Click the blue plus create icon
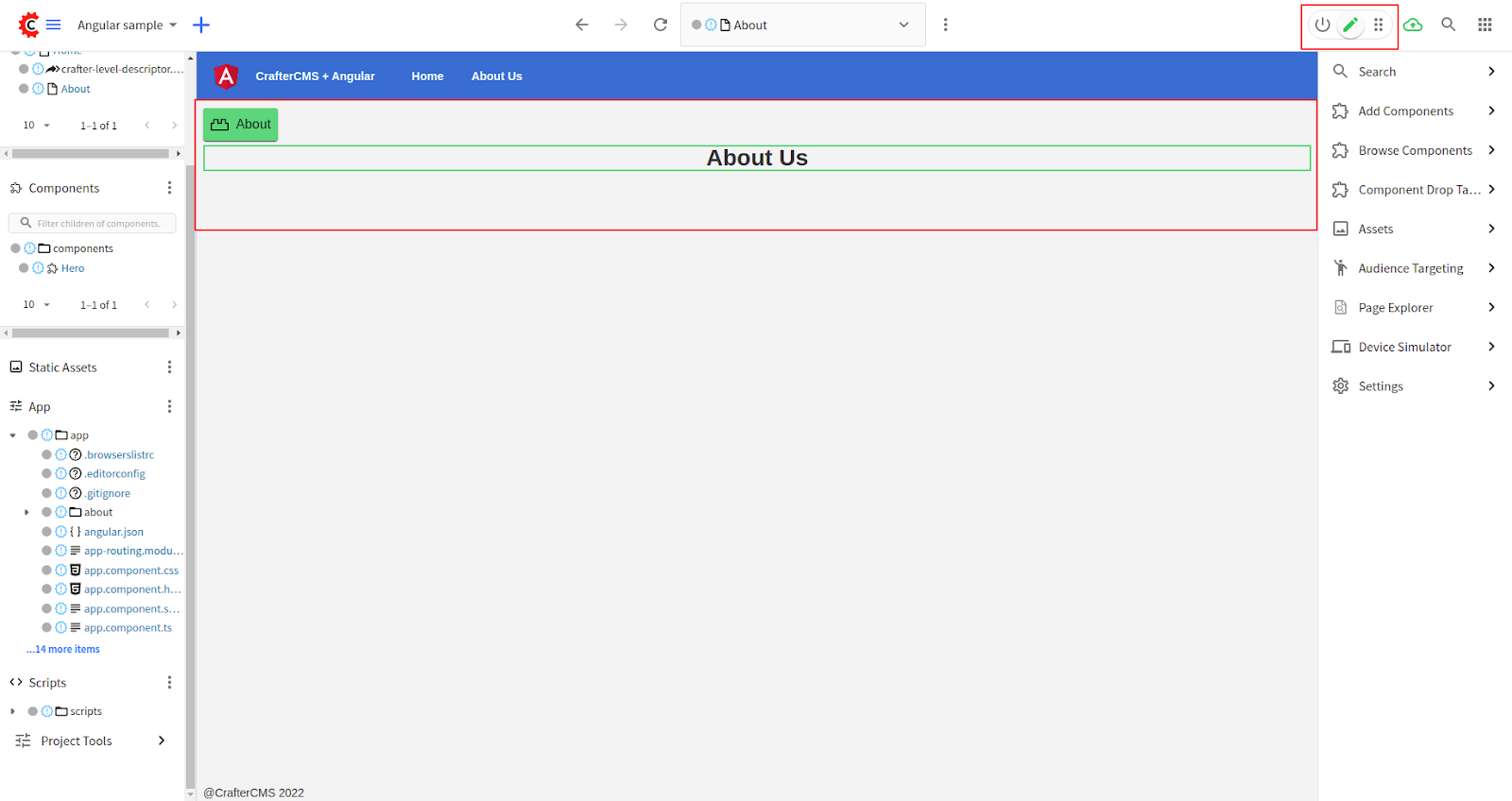The height and width of the screenshot is (801, 1512). 201,25
